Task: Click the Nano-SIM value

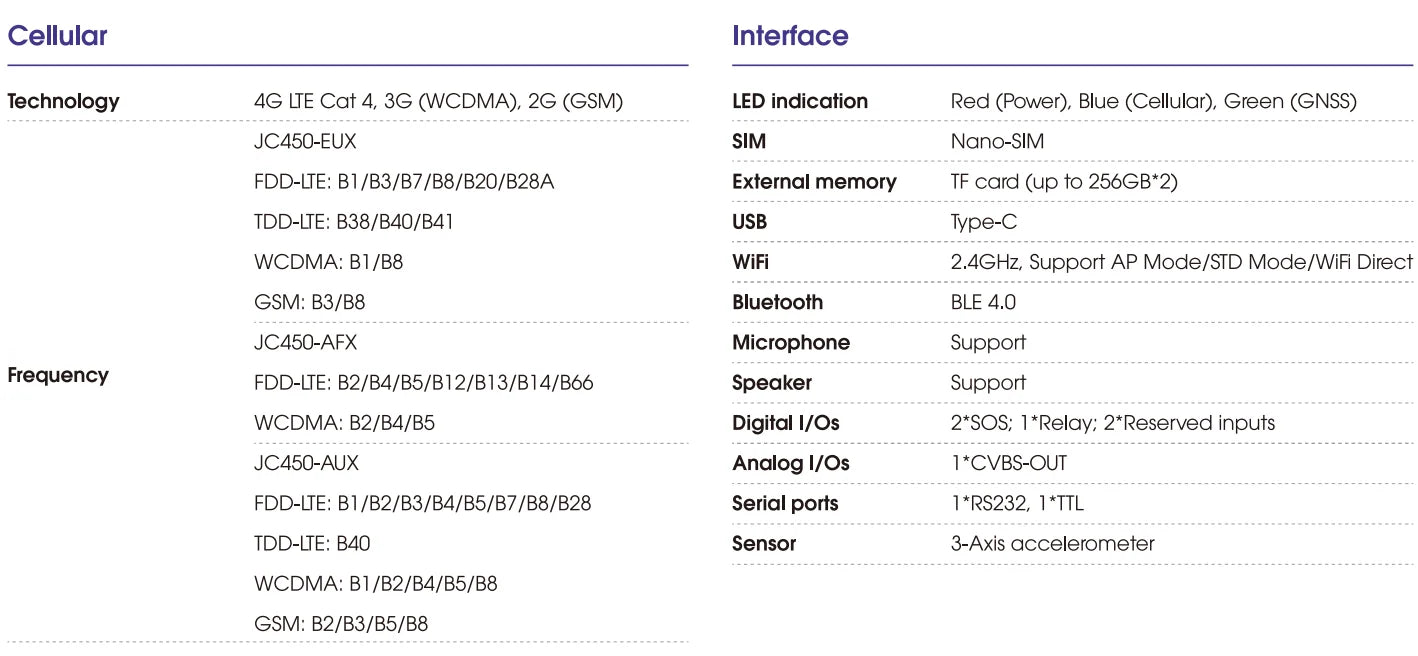Action: [997, 142]
